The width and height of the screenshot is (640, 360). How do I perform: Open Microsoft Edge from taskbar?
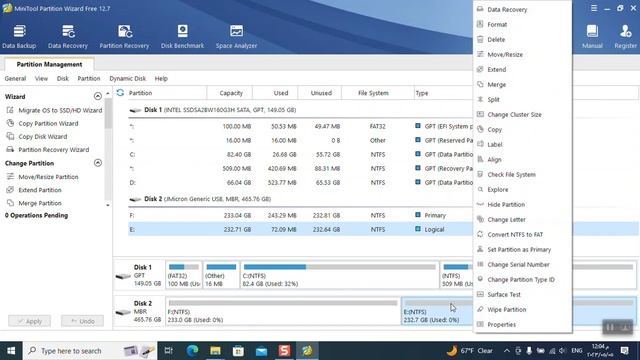[192, 351]
